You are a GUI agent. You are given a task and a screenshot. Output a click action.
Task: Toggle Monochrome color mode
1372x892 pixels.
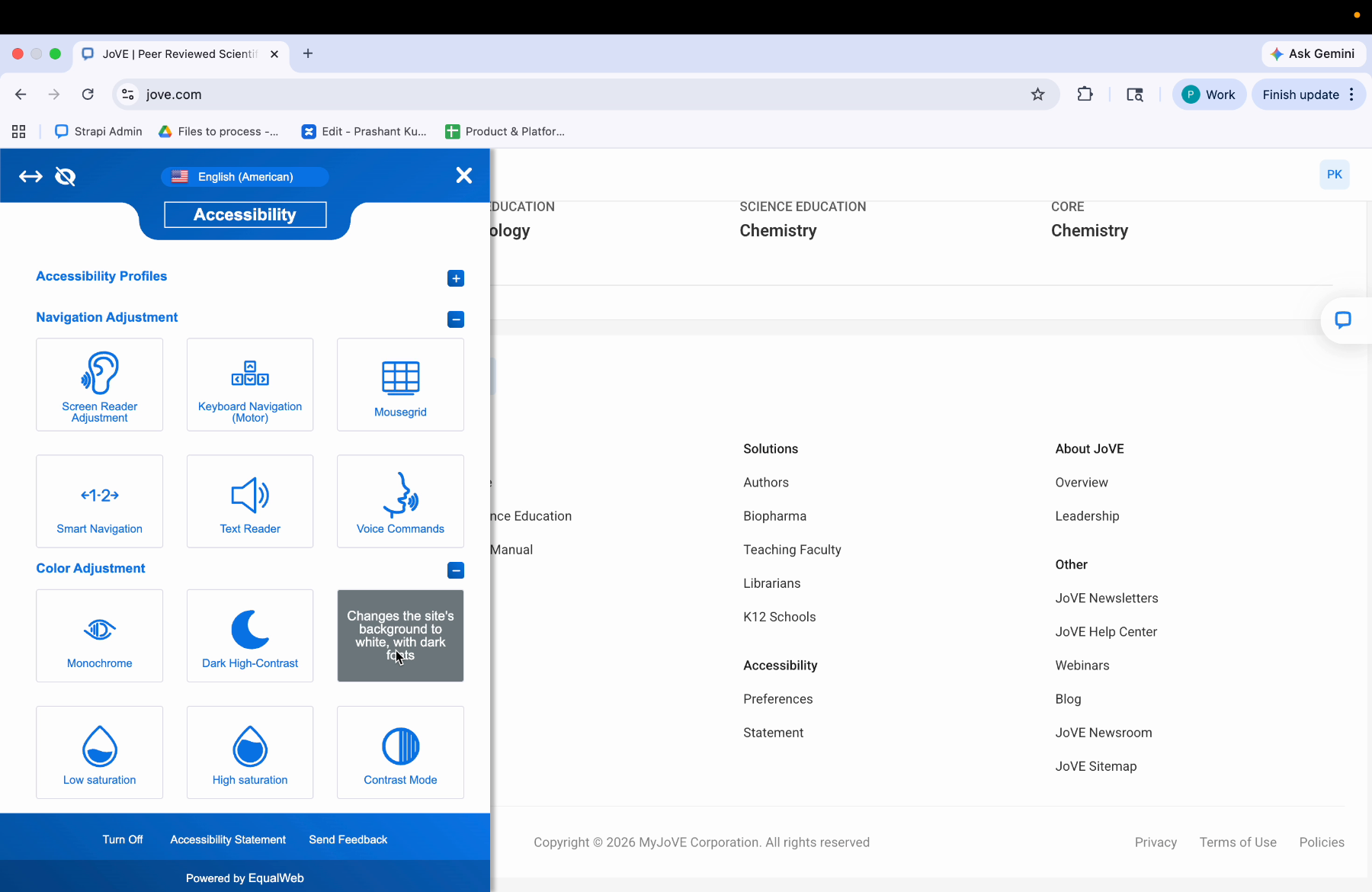pyautogui.click(x=99, y=636)
